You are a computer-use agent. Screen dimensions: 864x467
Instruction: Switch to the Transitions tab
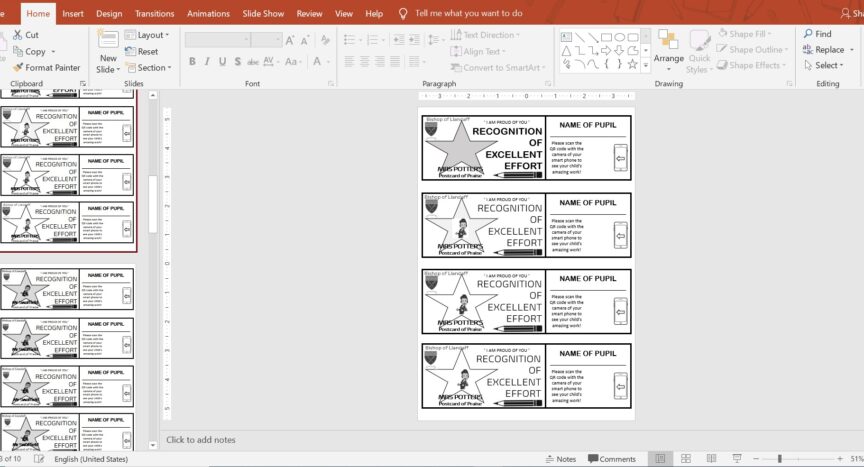click(154, 14)
